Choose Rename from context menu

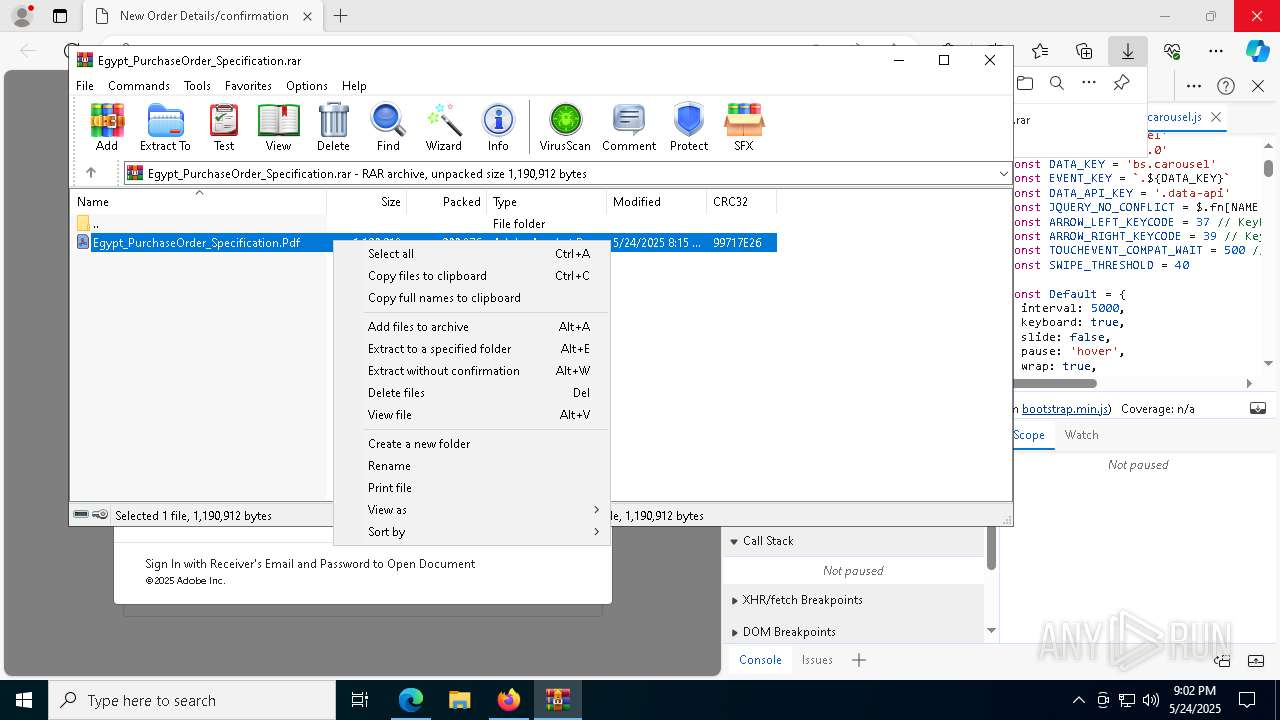(x=471, y=466)
